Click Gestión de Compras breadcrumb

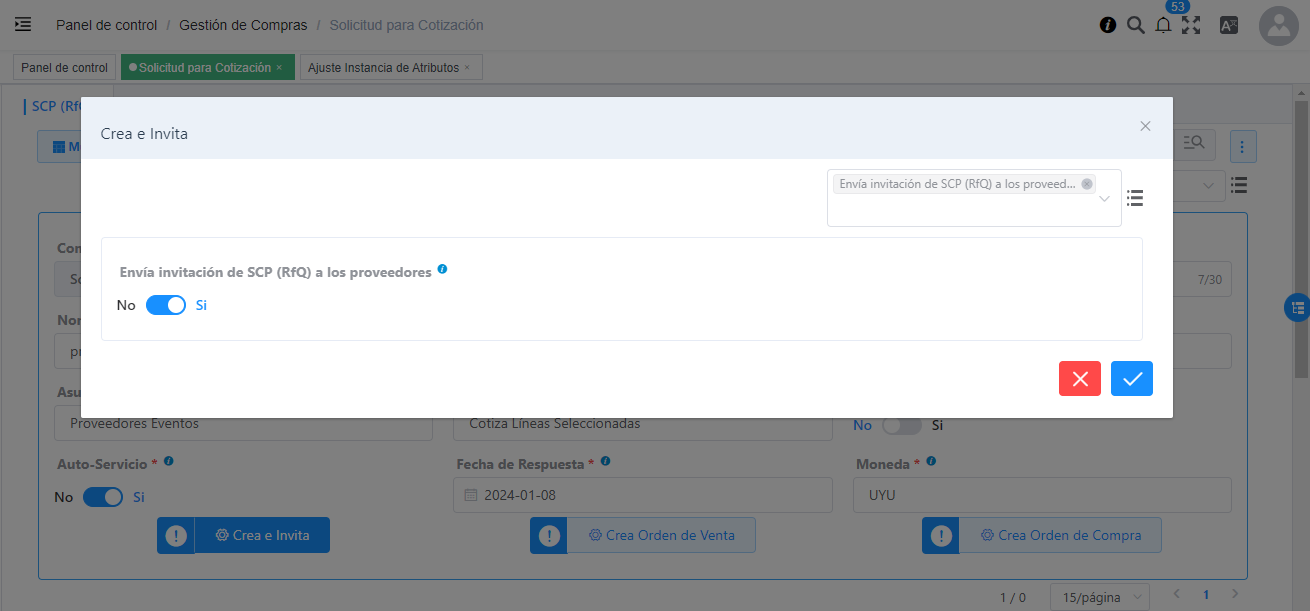(243, 25)
